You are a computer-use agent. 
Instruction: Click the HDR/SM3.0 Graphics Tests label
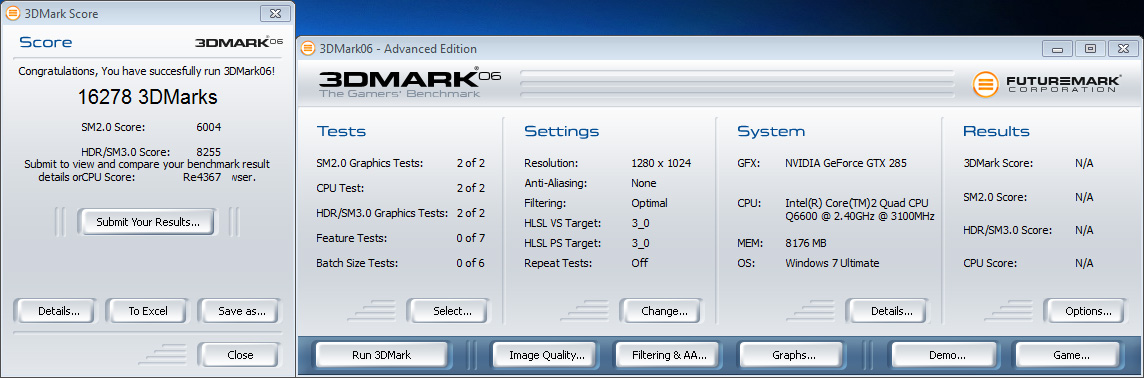382,213
